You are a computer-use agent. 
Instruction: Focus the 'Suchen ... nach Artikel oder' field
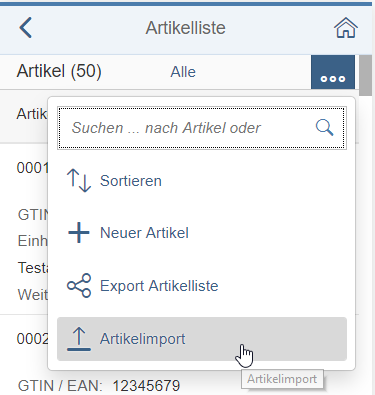202,128
